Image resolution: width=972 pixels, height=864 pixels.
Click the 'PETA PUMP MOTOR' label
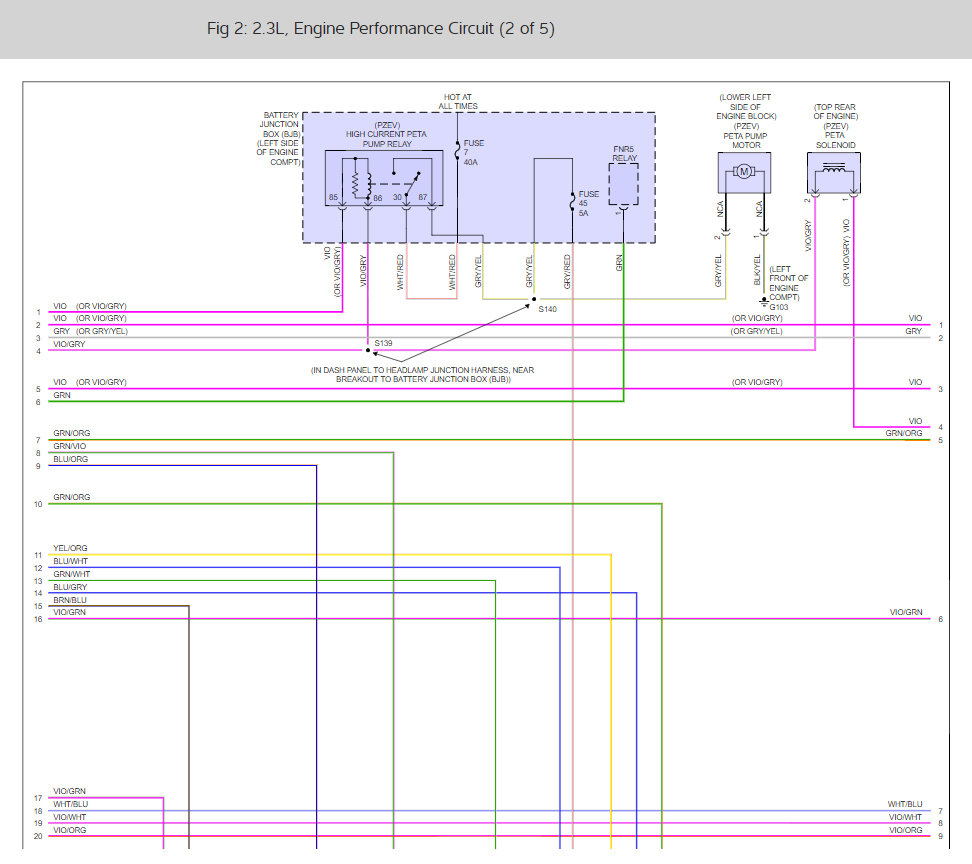(746, 141)
